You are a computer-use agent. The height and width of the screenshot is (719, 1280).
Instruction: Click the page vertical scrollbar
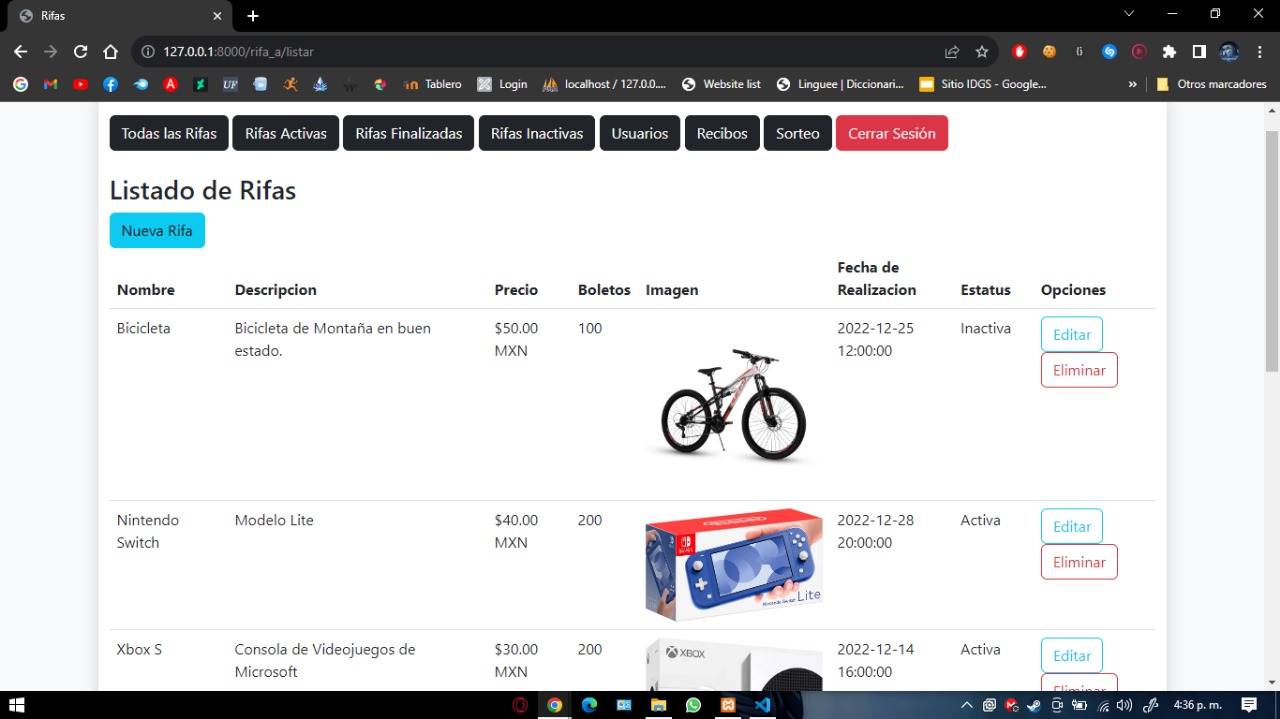[x=1272, y=250]
